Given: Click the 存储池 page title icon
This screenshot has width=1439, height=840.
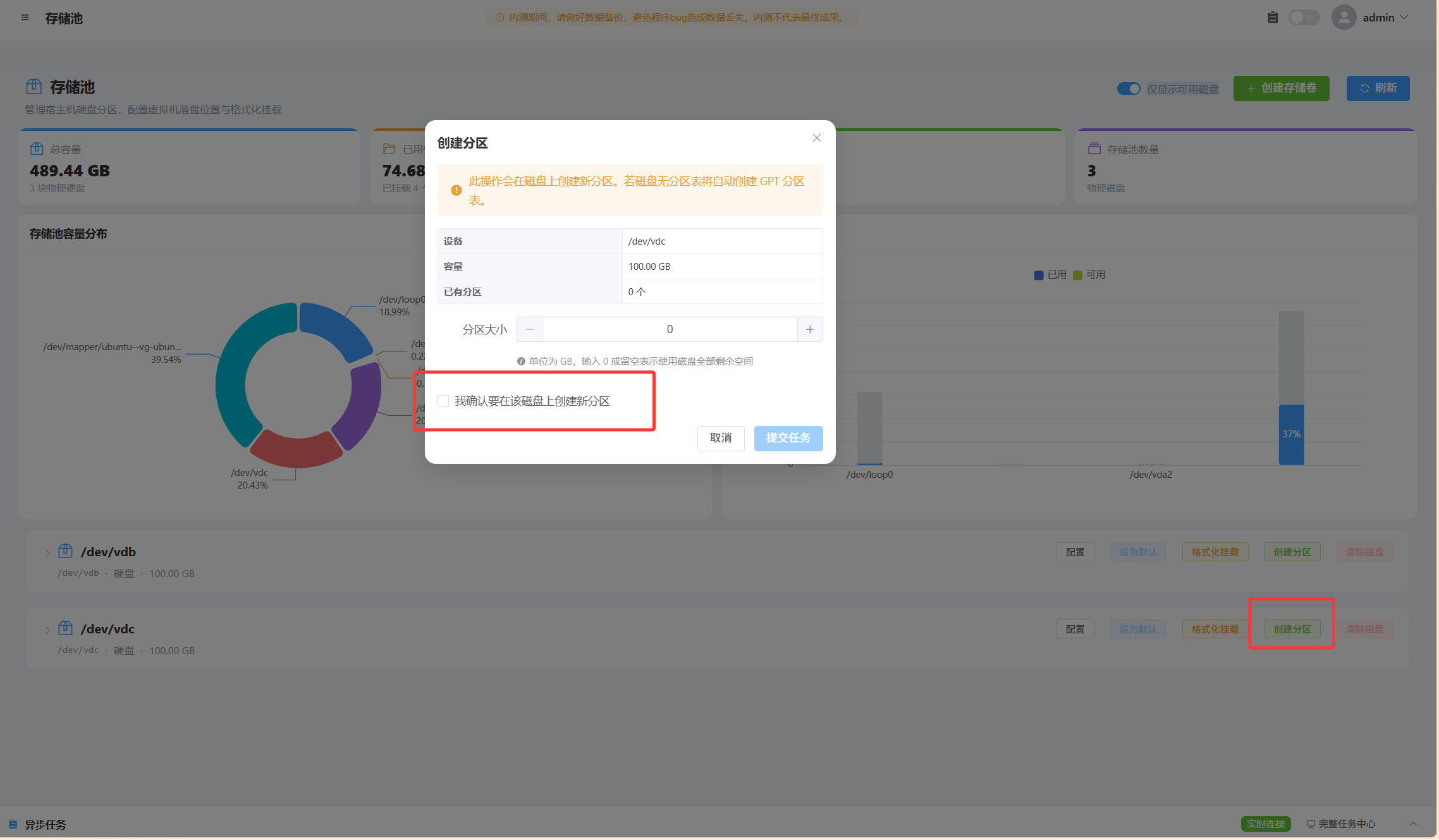Looking at the screenshot, I should click(x=34, y=87).
